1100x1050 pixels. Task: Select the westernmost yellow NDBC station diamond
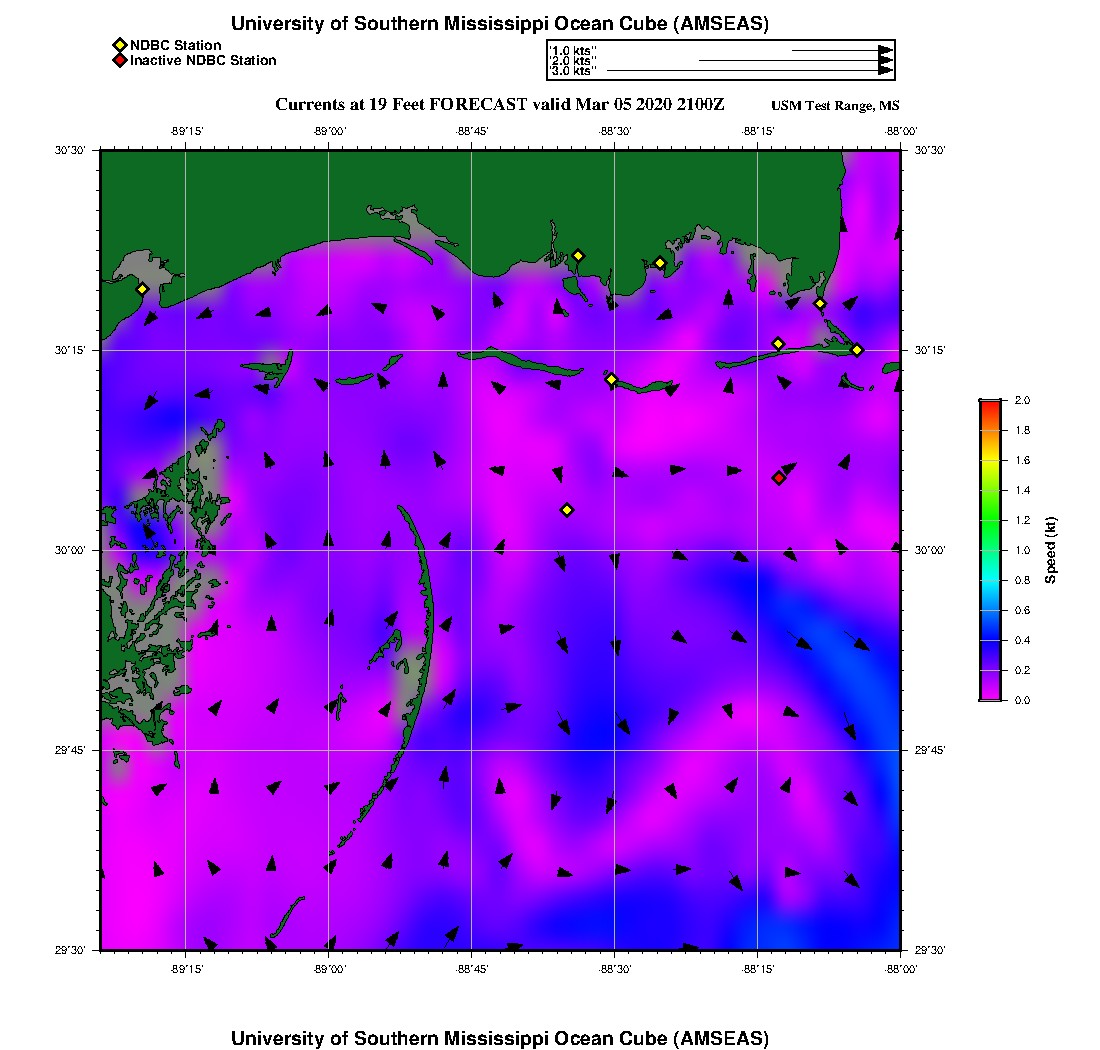point(142,289)
